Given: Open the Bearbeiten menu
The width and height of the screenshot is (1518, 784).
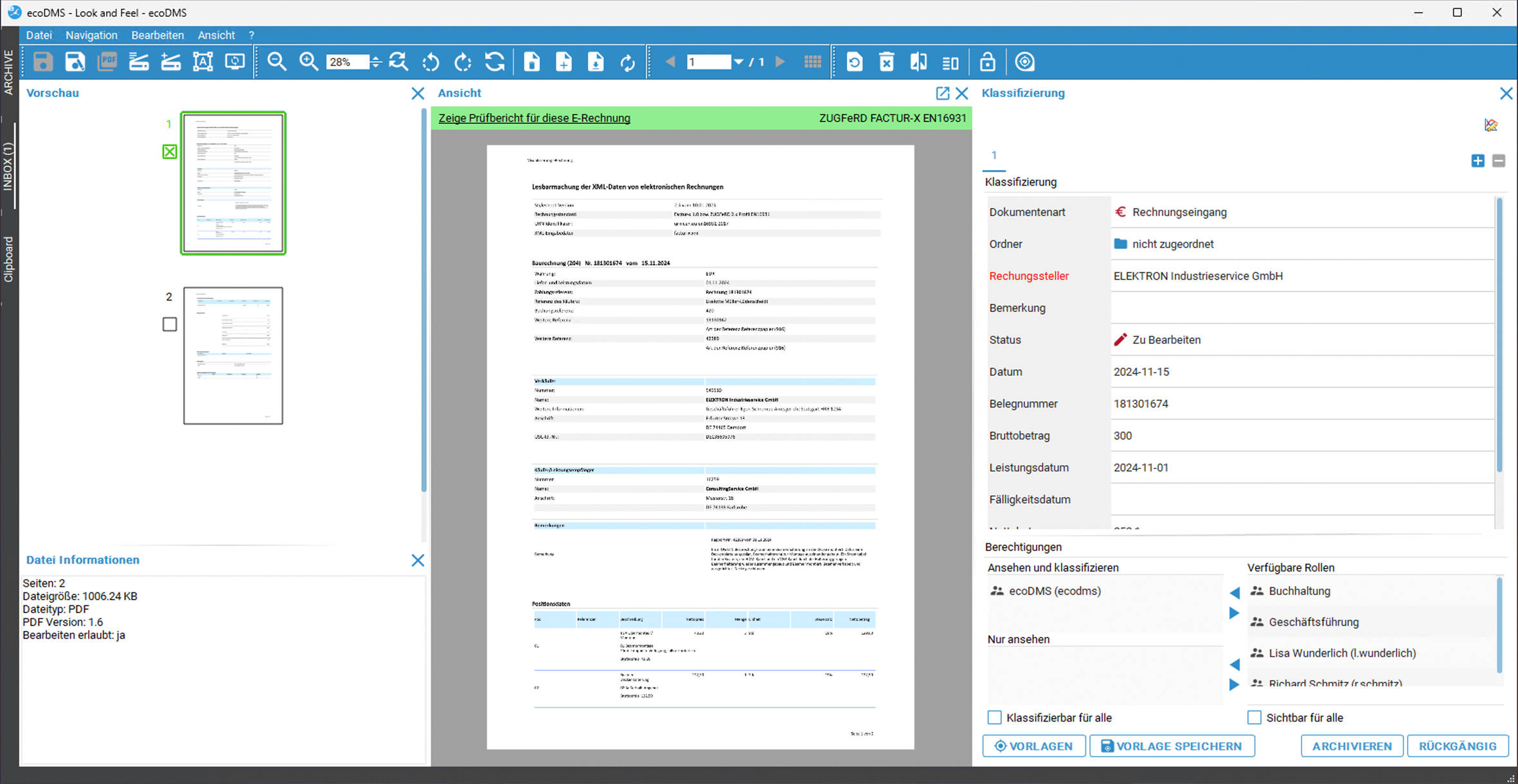Looking at the screenshot, I should pyautogui.click(x=157, y=35).
